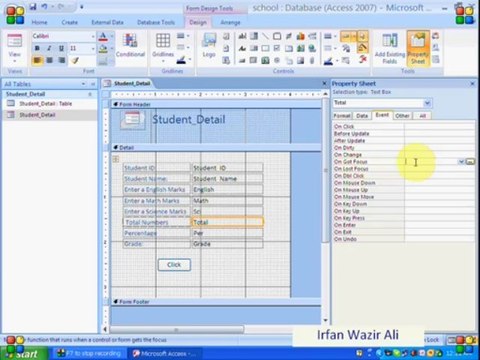
Task: Select the Attachment paperclip control
Action: (x=312, y=60)
